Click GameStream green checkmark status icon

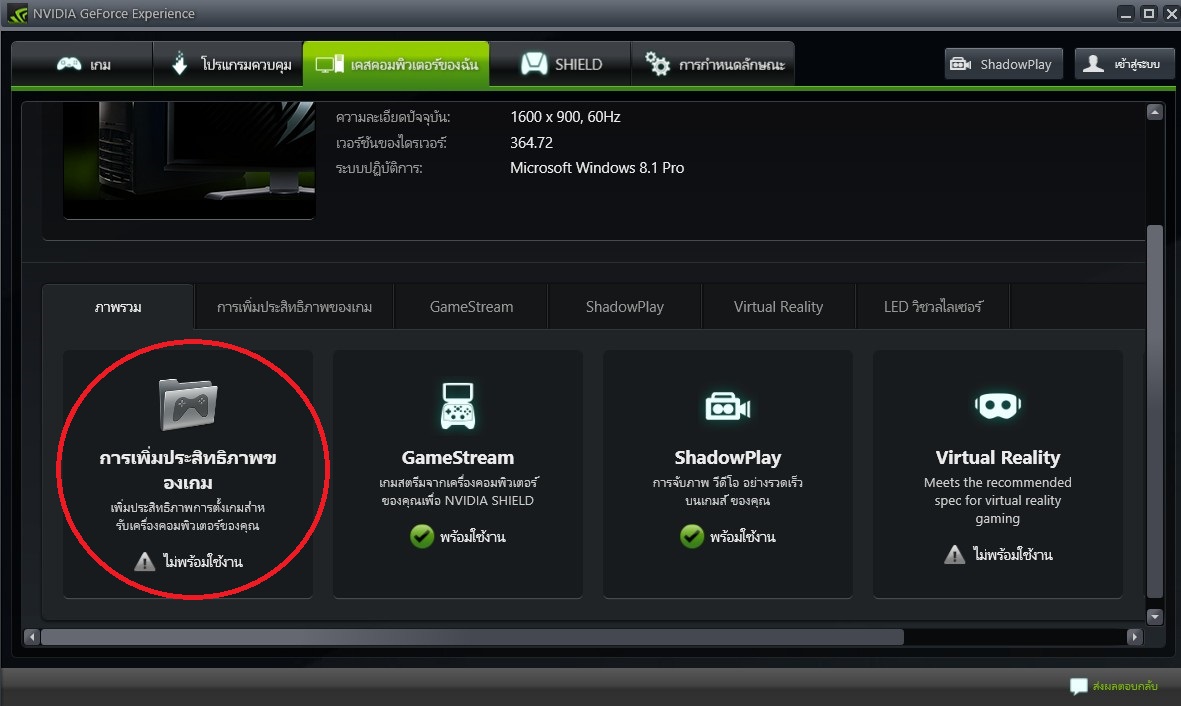(x=422, y=536)
